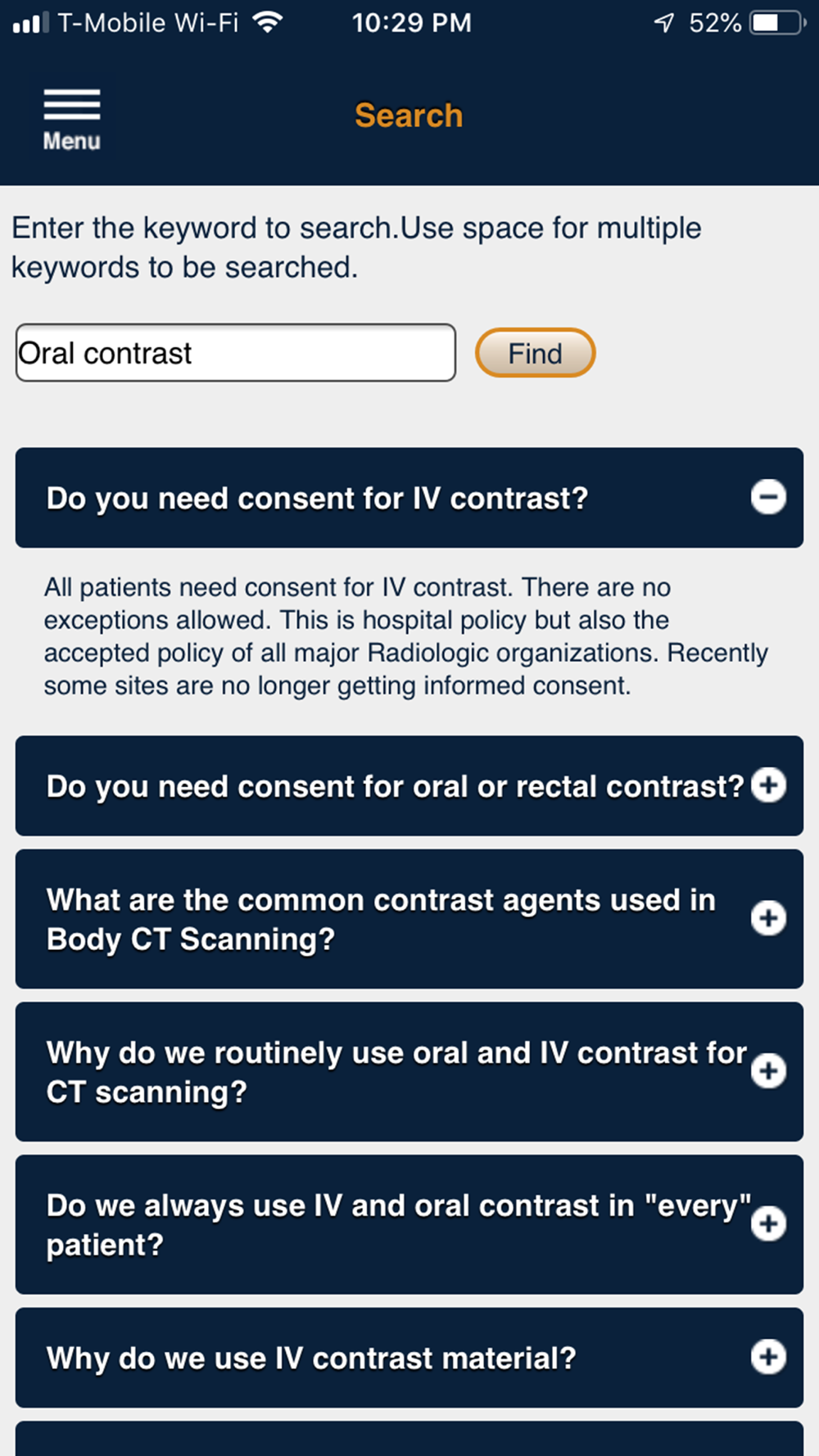Click the Find button
The image size is (819, 1456).
point(536,353)
